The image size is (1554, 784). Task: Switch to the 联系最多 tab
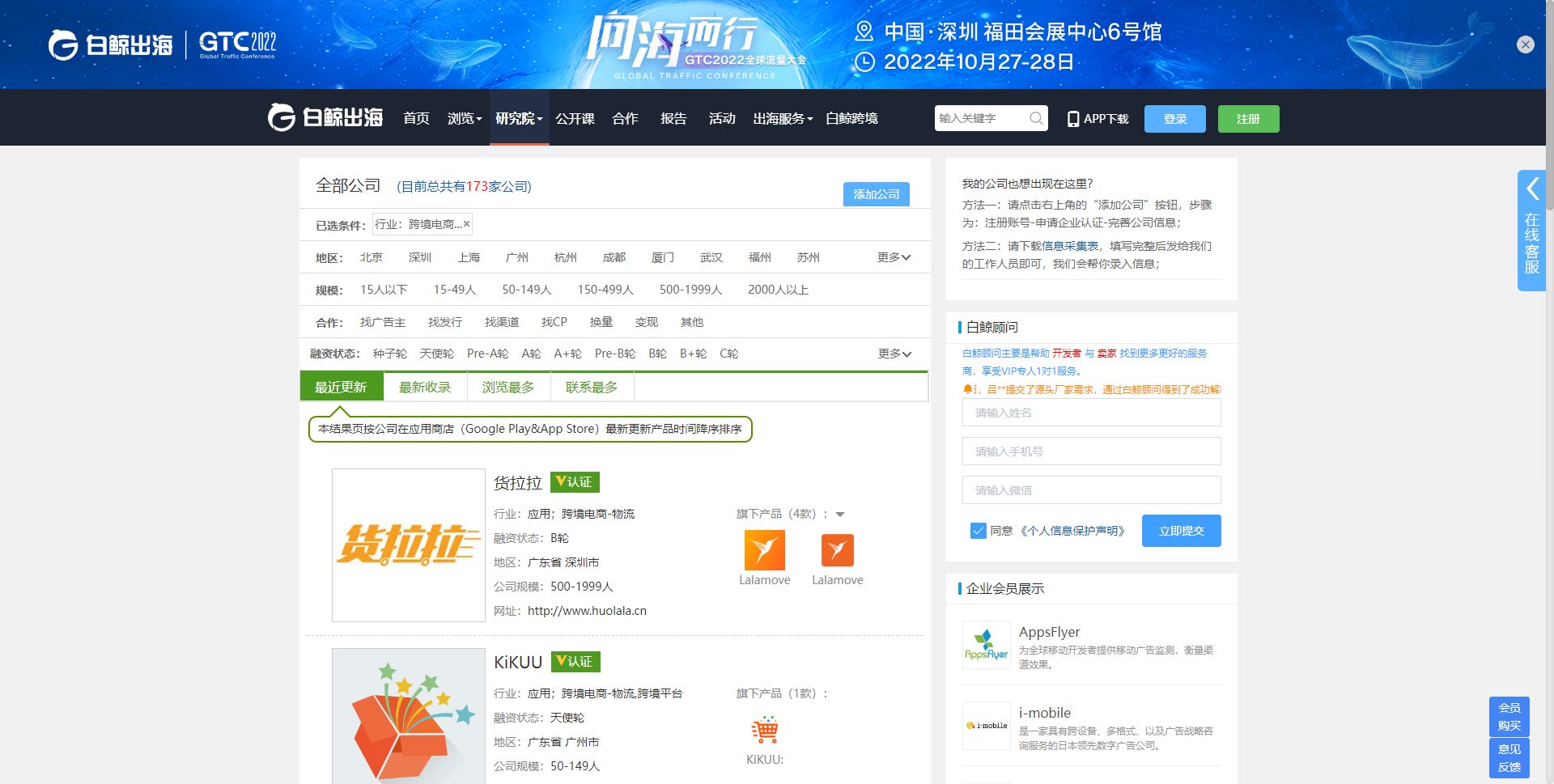click(592, 387)
